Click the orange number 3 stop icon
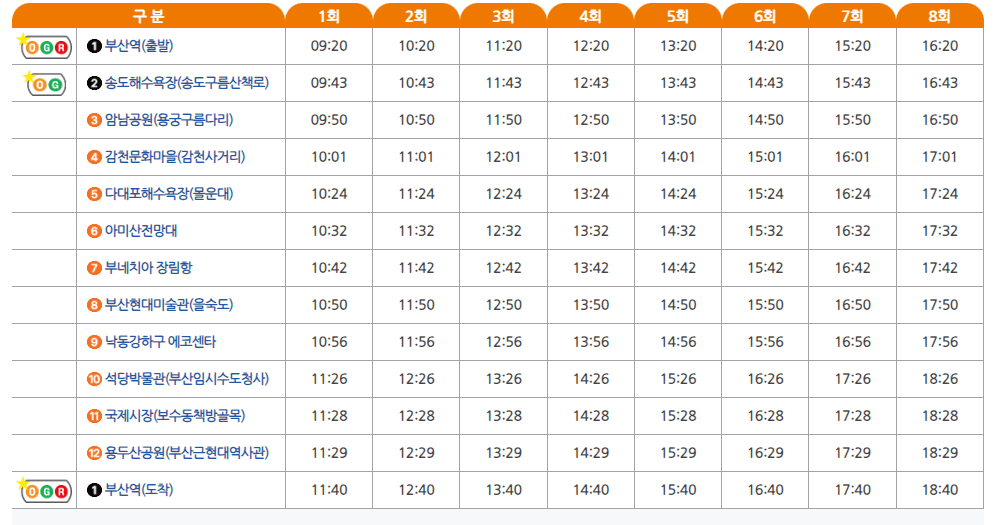 pos(94,120)
